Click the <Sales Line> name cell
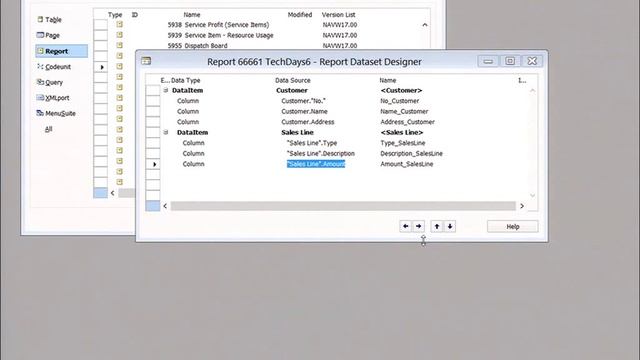 click(x=402, y=132)
